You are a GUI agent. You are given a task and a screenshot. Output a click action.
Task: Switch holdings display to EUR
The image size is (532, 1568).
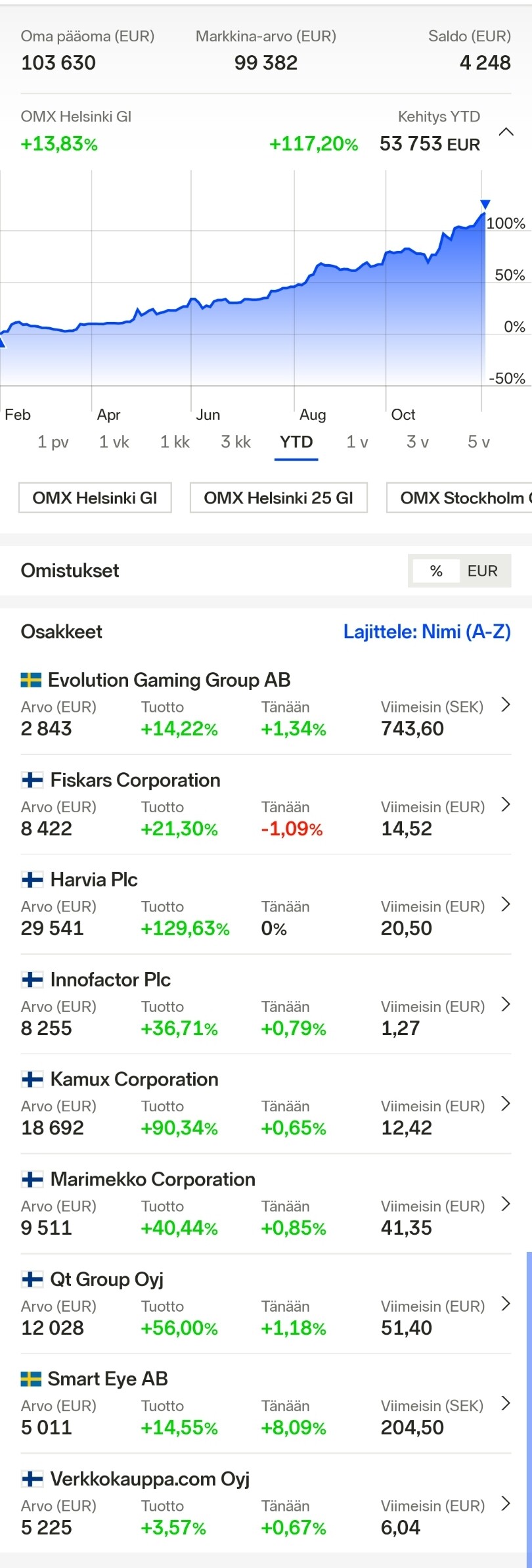click(483, 571)
